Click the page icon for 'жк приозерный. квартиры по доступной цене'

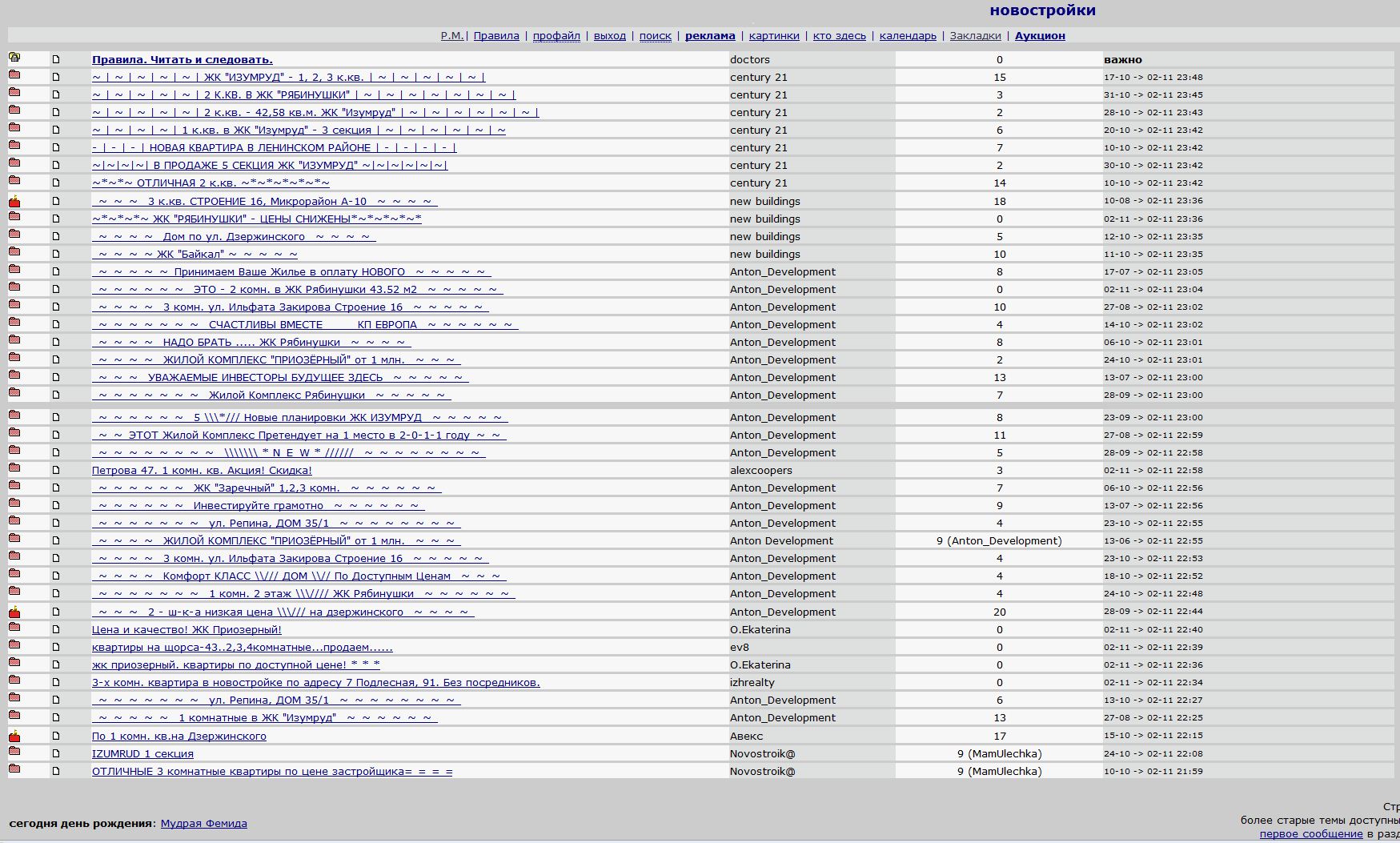[x=56, y=665]
